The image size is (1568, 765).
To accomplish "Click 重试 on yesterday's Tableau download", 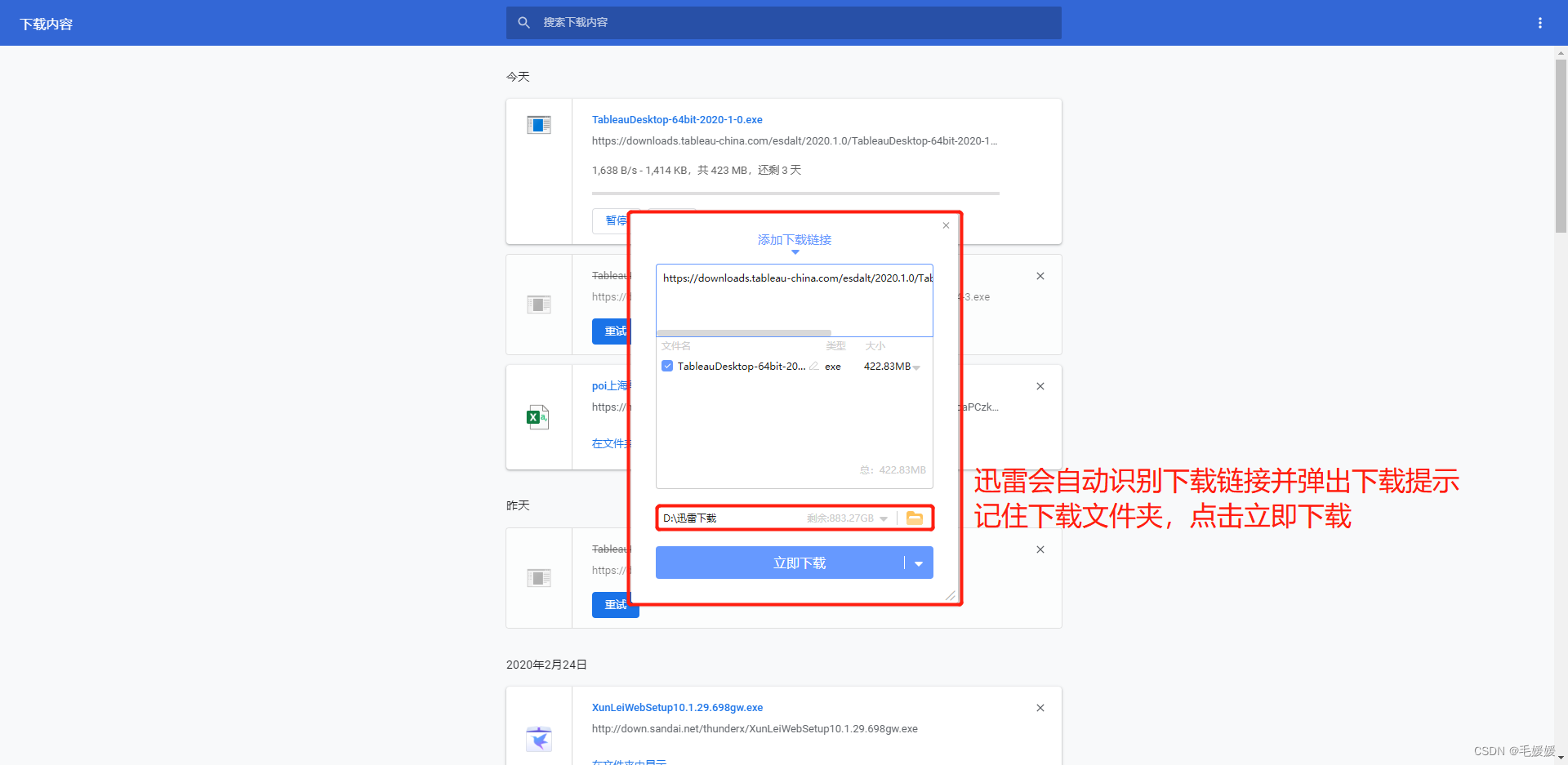I will coord(615,605).
